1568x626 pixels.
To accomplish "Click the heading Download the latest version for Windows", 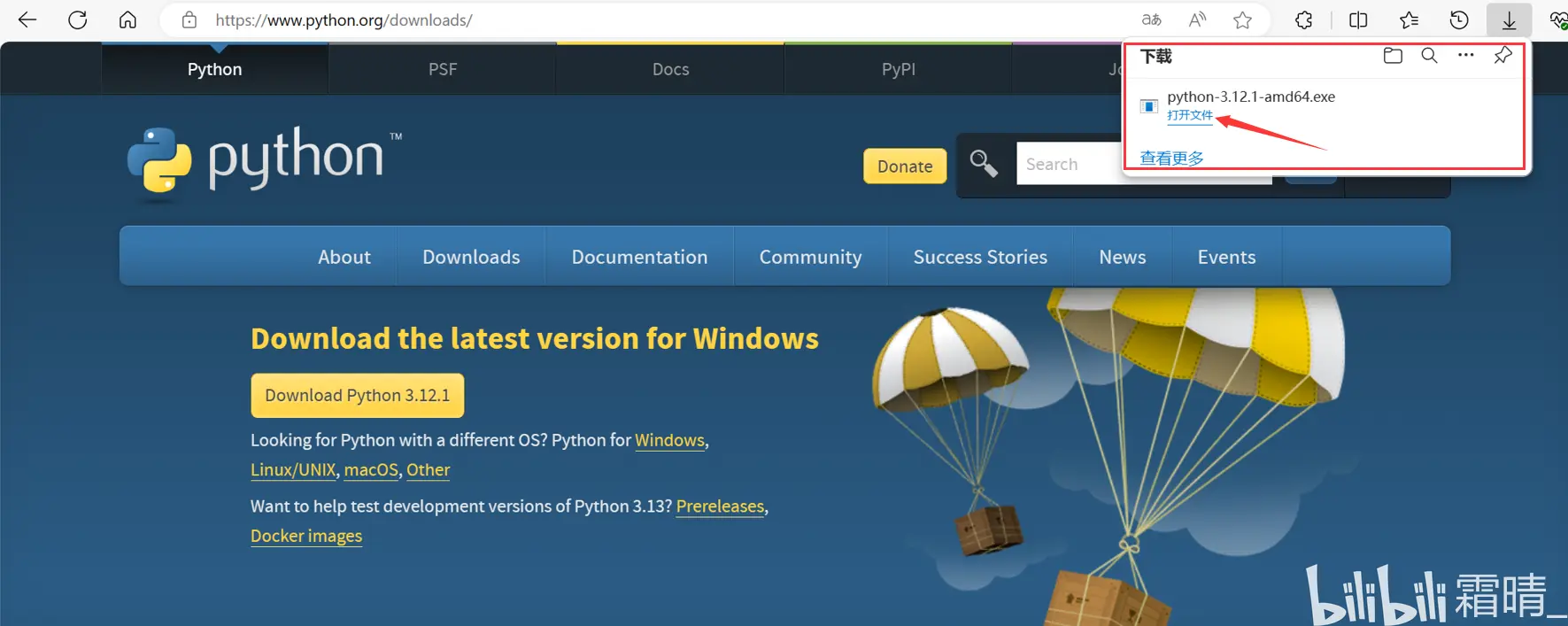I will coord(535,338).
